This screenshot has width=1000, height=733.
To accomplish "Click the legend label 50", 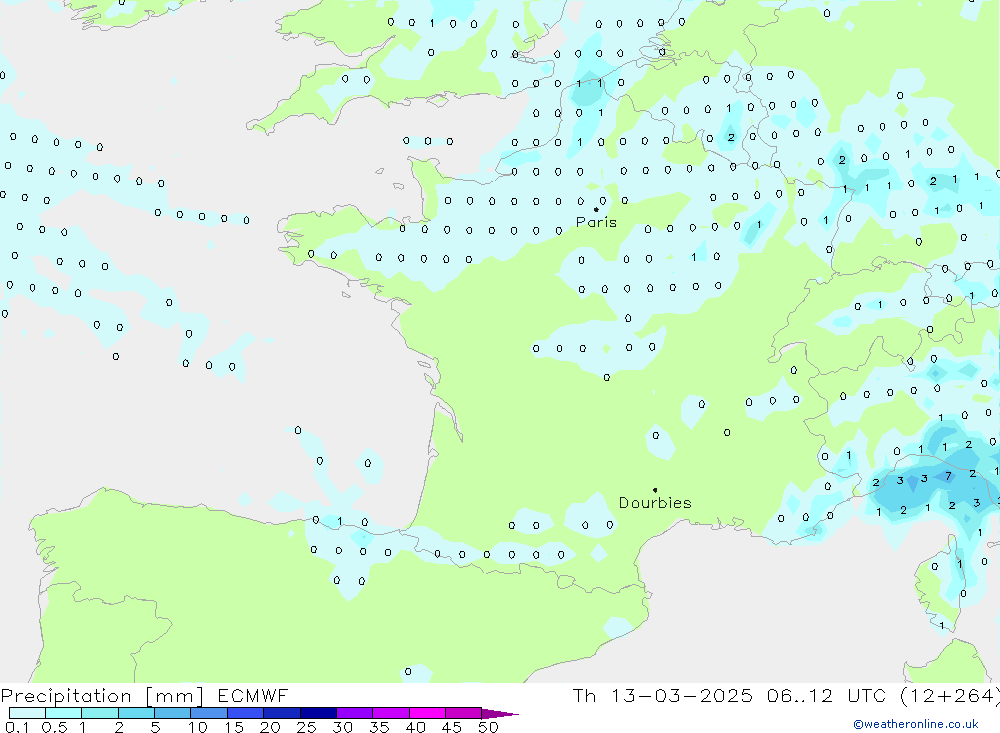I will pyautogui.click(x=488, y=727).
